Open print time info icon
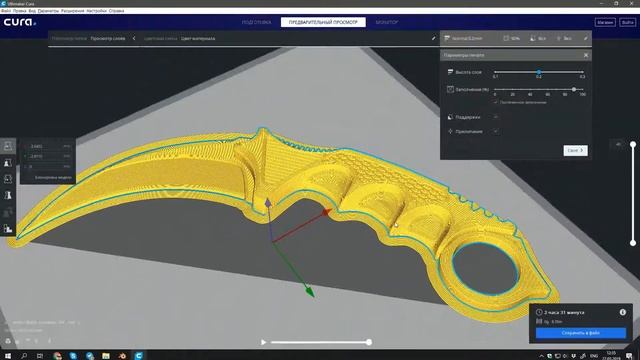This screenshot has height=360, width=640. pyautogui.click(x=622, y=312)
